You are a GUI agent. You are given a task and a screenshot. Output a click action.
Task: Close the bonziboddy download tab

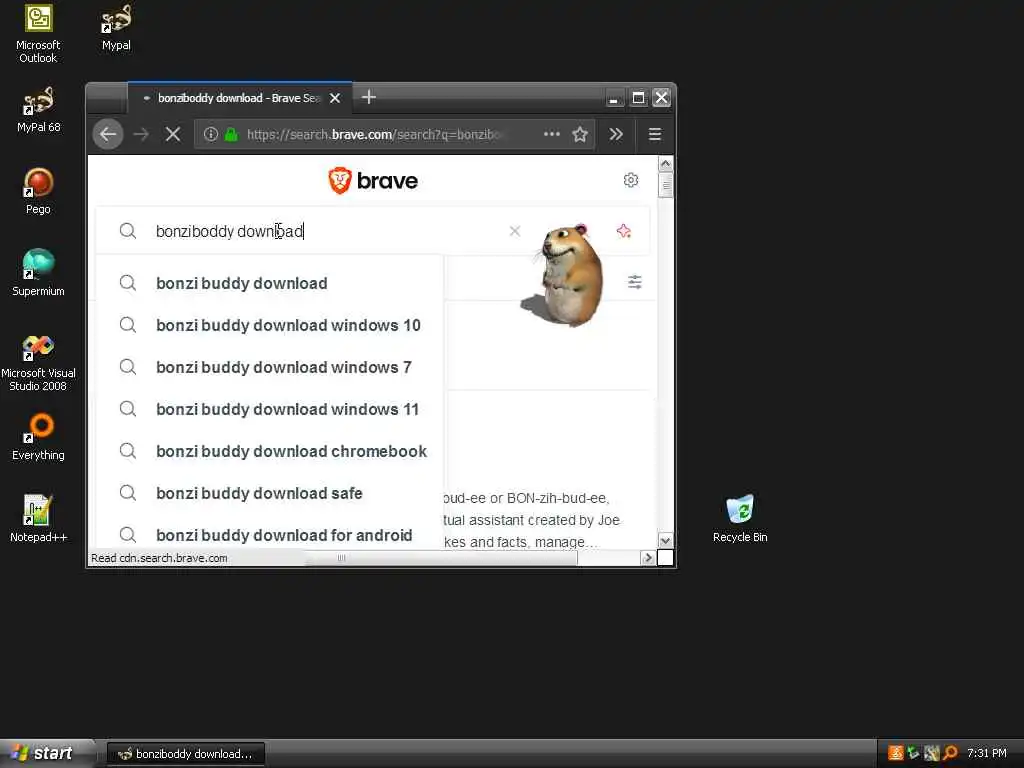pyautogui.click(x=335, y=98)
